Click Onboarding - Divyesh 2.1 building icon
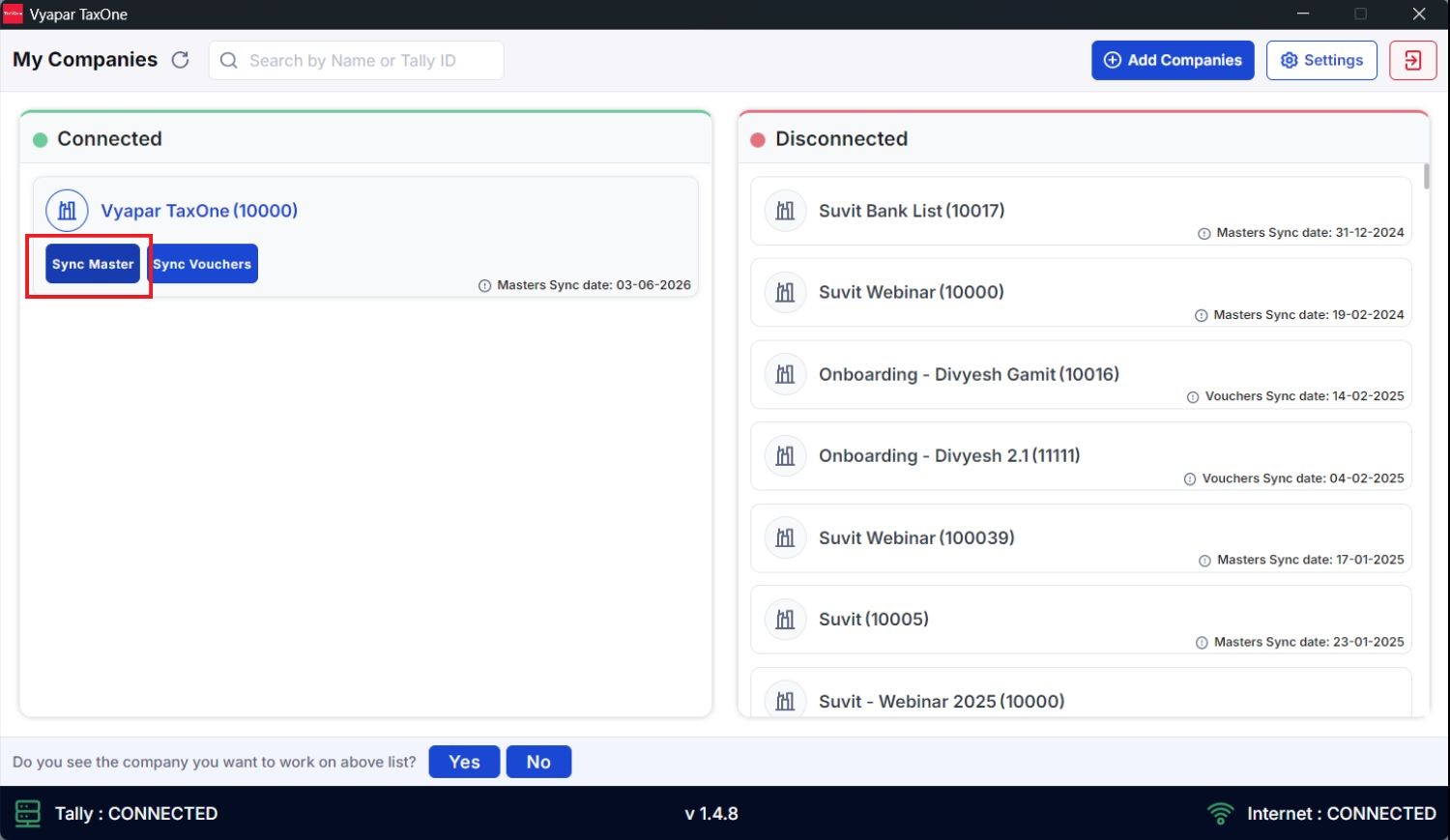The width and height of the screenshot is (1450, 840). coord(785,455)
